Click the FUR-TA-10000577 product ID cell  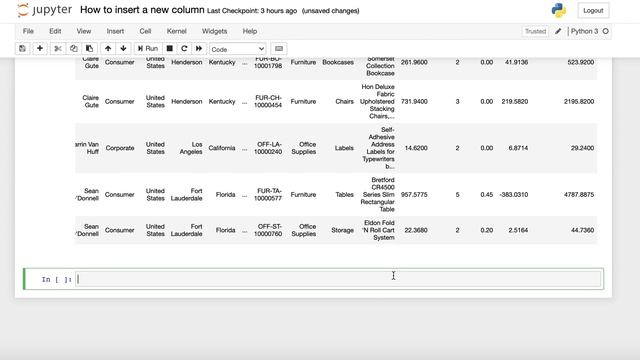[268, 194]
